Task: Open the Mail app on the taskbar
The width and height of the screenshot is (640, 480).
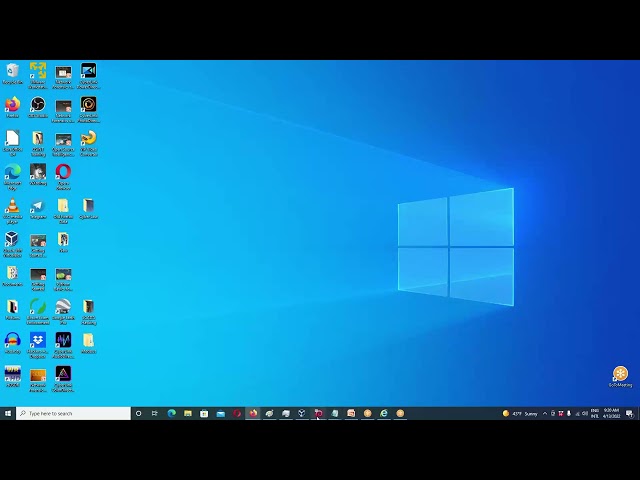Action: [x=221, y=413]
